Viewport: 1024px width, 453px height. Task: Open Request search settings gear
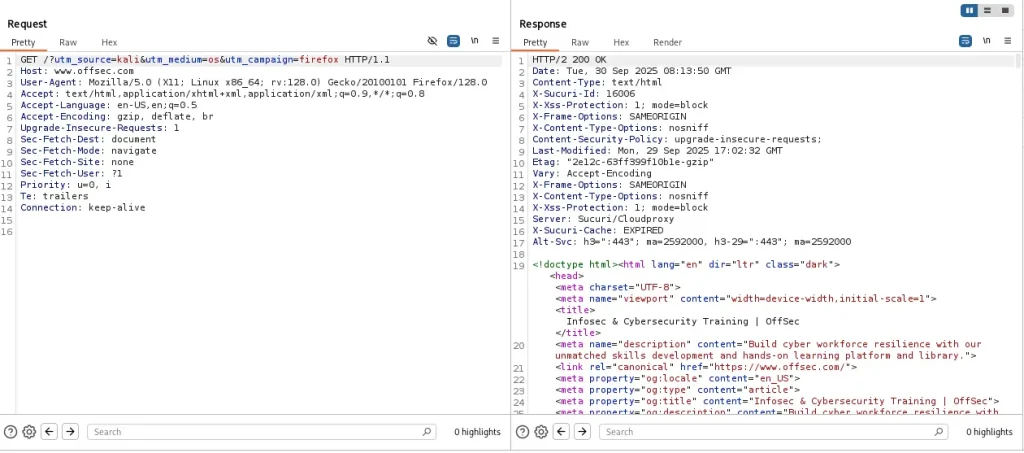click(29, 432)
